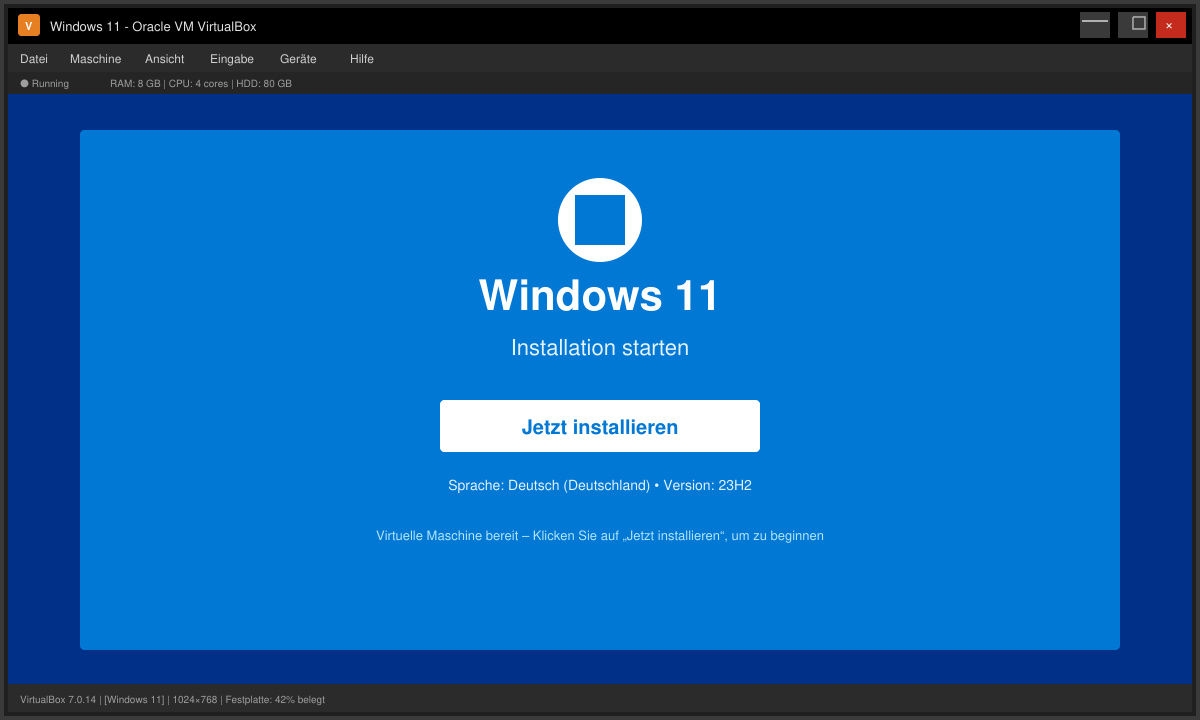Open the Eingabe menu
The height and width of the screenshot is (720, 1200).
click(x=232, y=59)
